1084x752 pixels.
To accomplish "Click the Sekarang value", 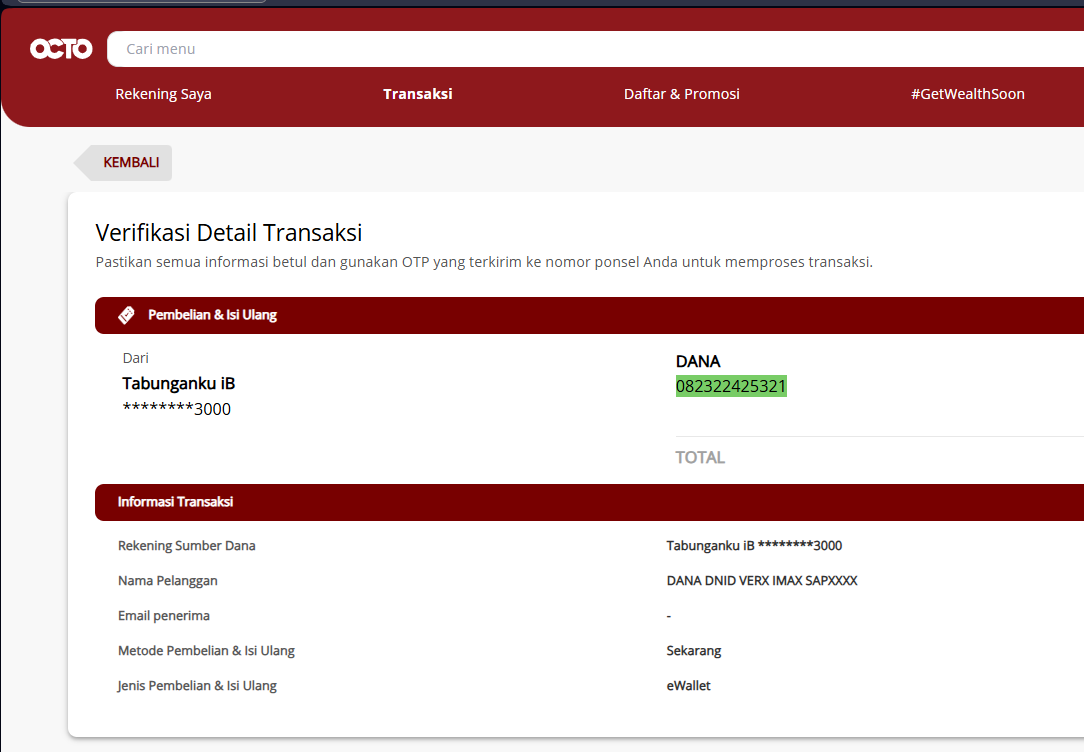I will (x=693, y=651).
